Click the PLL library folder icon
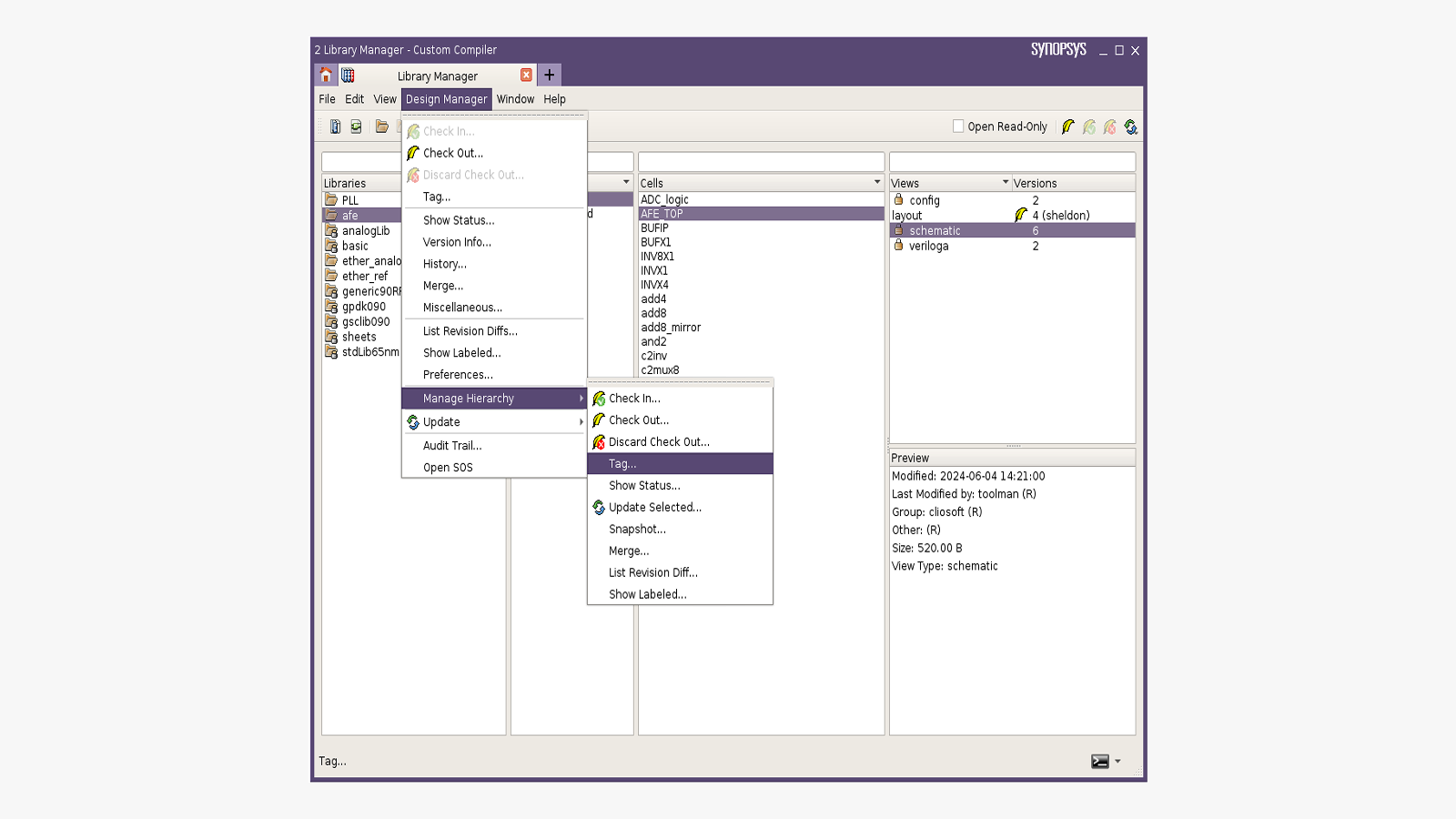 click(331, 199)
